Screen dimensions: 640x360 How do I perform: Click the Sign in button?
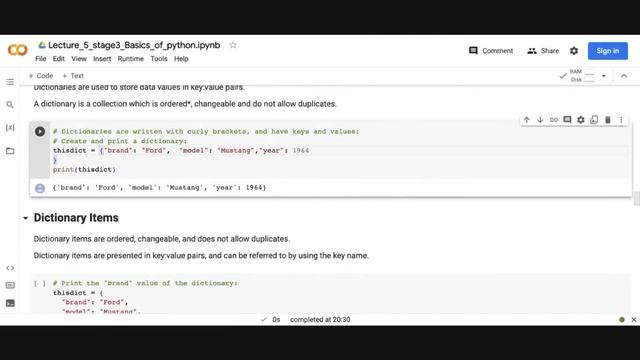pyautogui.click(x=608, y=51)
